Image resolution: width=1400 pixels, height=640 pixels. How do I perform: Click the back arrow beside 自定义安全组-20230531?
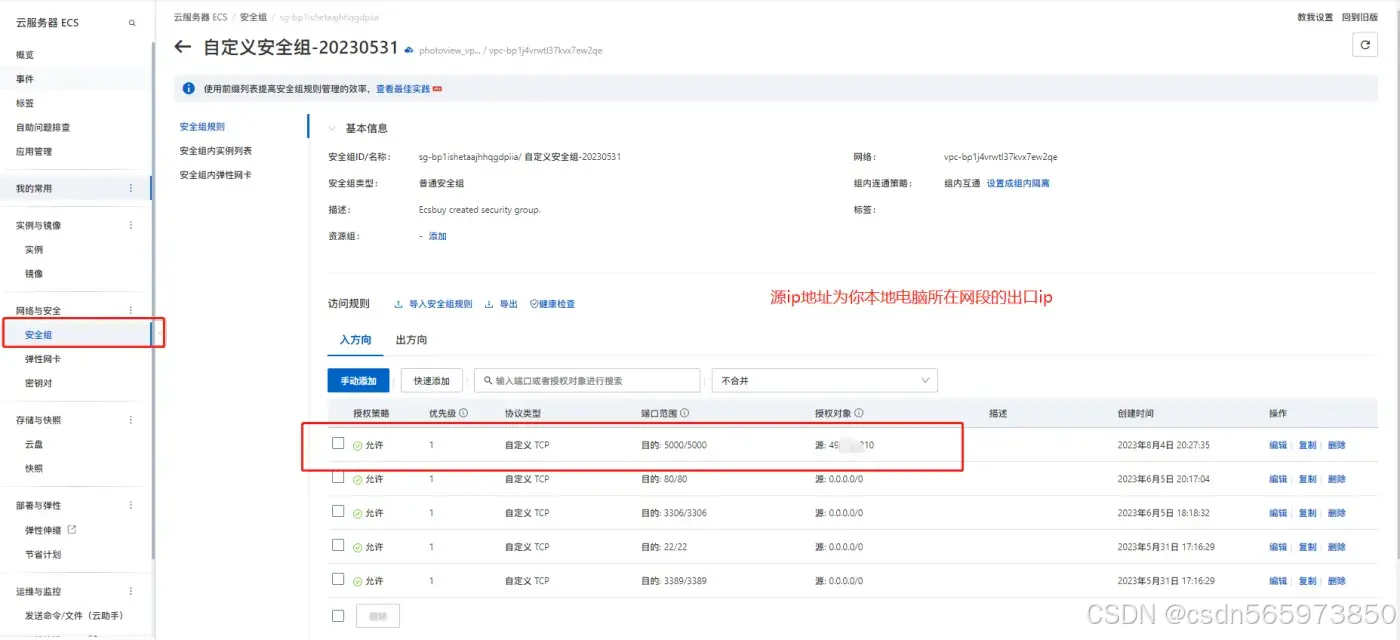[x=180, y=47]
